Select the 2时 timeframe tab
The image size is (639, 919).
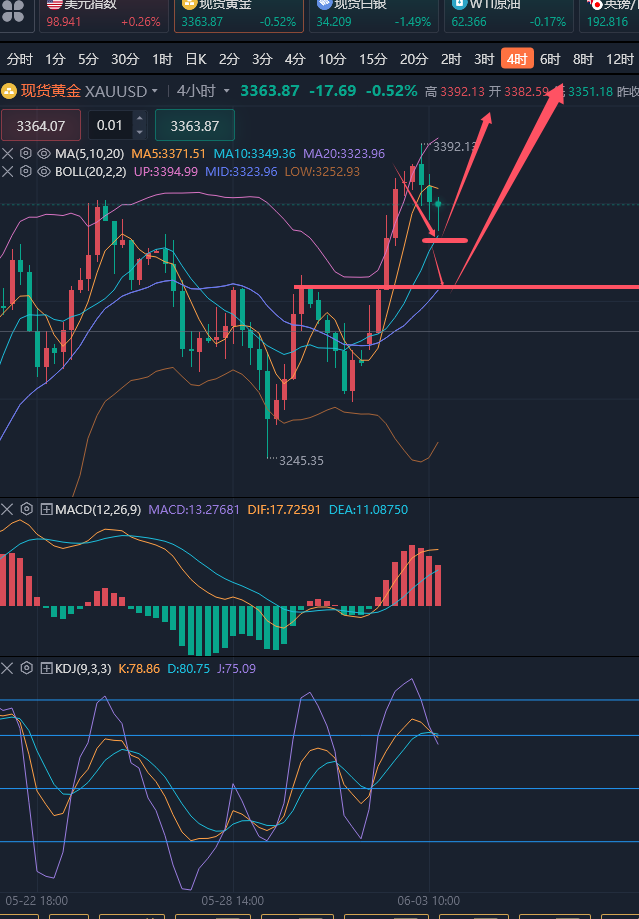(451, 59)
